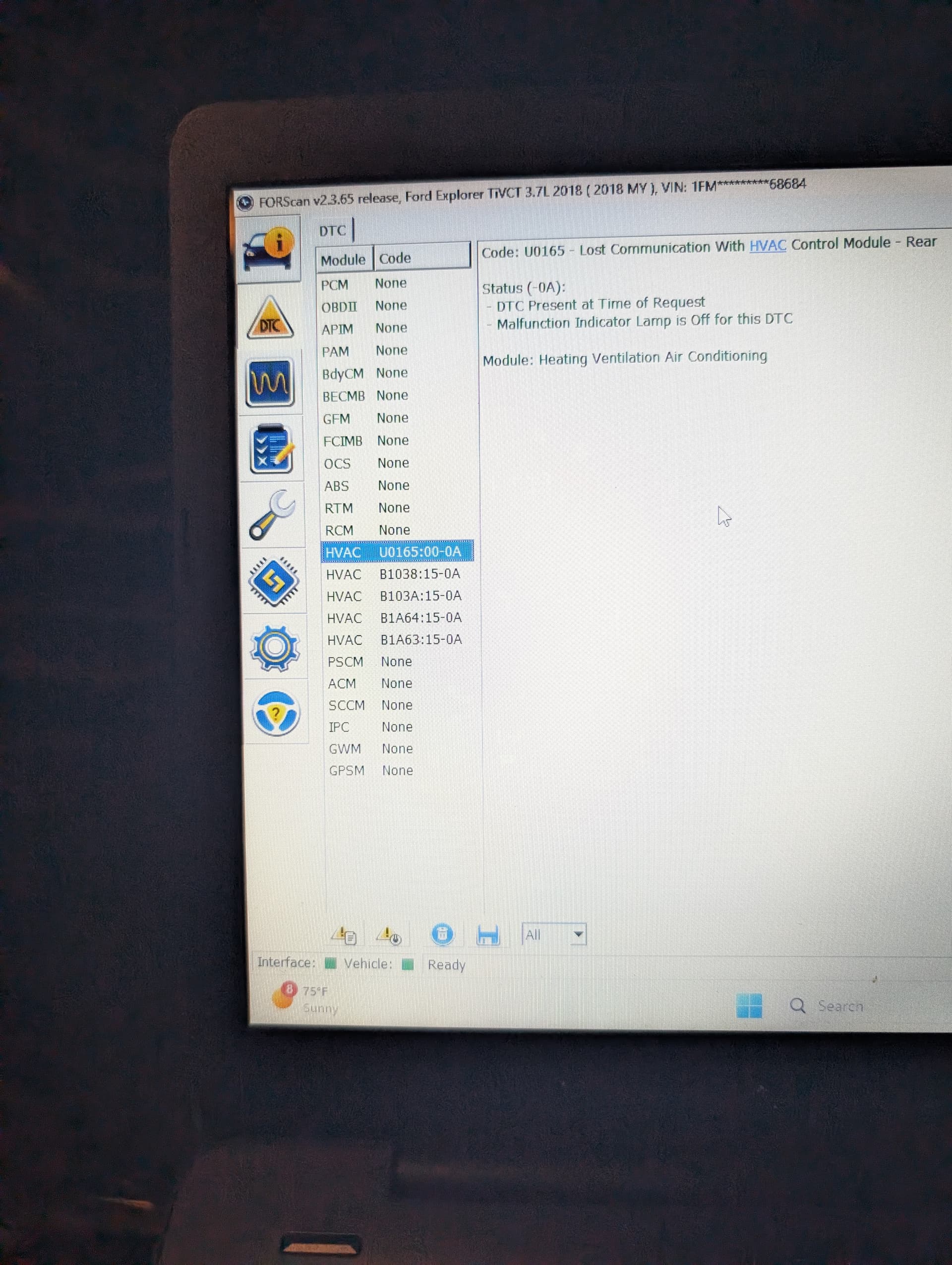This screenshot has height=1265, width=952.
Task: Select the FCIMB module row
Action: (396, 441)
